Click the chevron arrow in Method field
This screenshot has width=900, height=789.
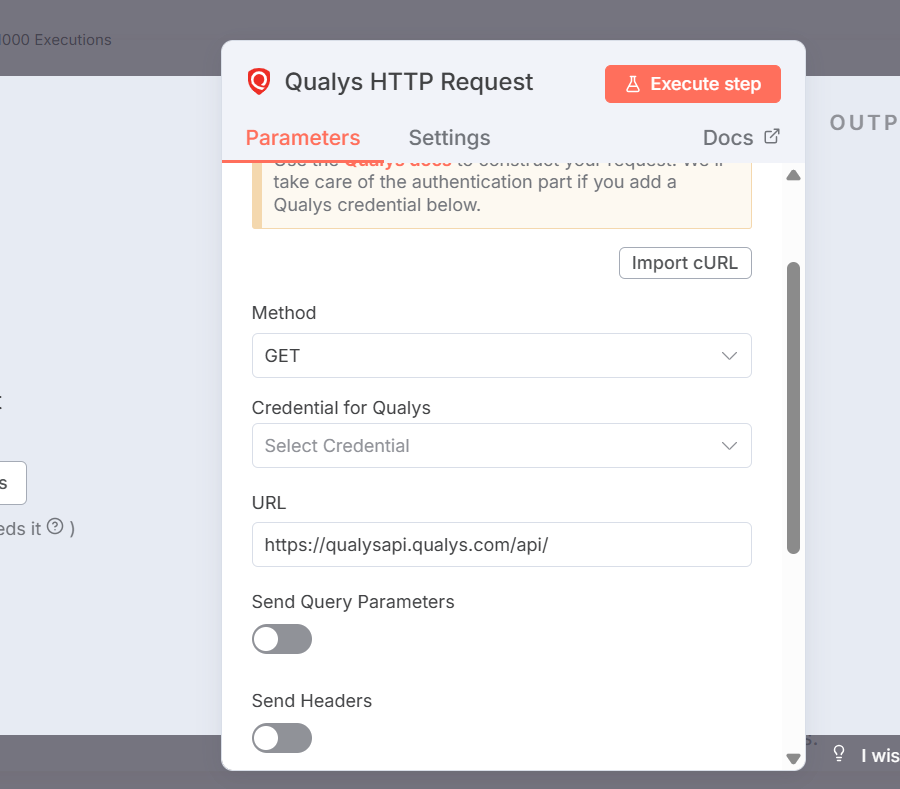click(730, 356)
